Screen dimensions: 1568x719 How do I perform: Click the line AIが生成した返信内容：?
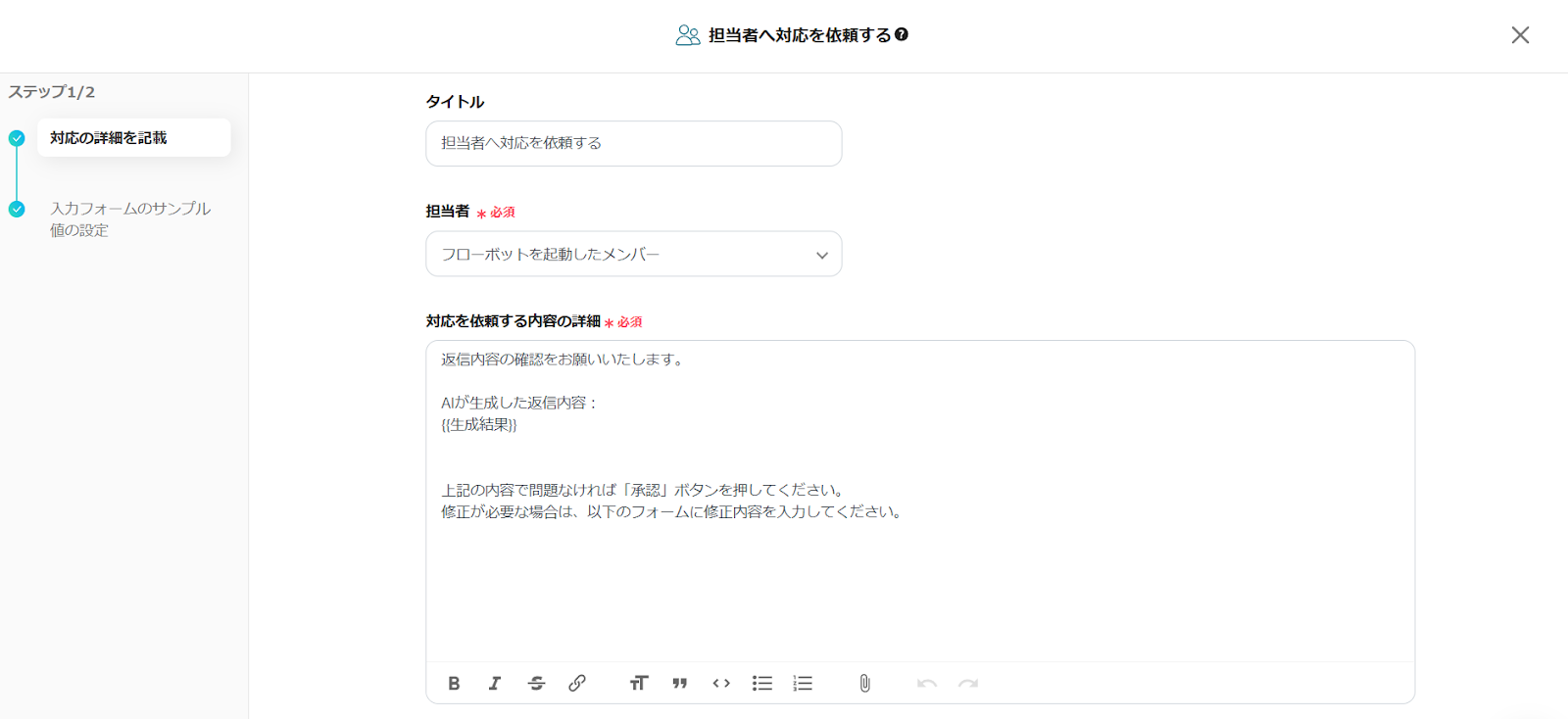pos(519,403)
